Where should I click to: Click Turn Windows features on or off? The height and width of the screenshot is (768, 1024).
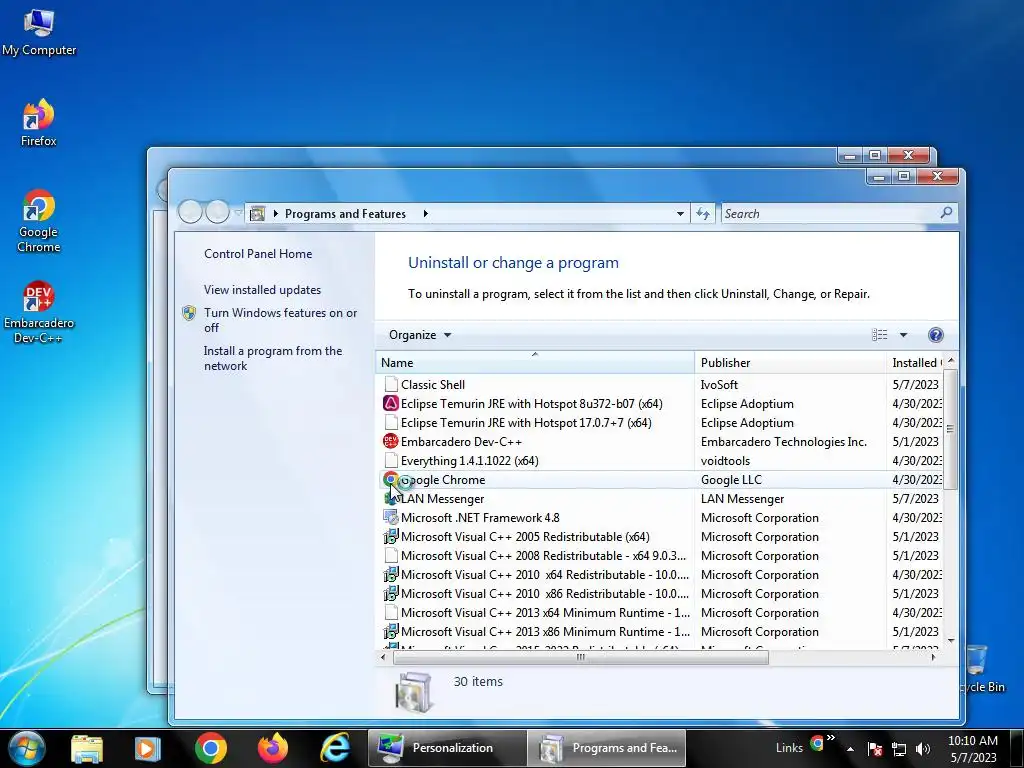pos(280,320)
